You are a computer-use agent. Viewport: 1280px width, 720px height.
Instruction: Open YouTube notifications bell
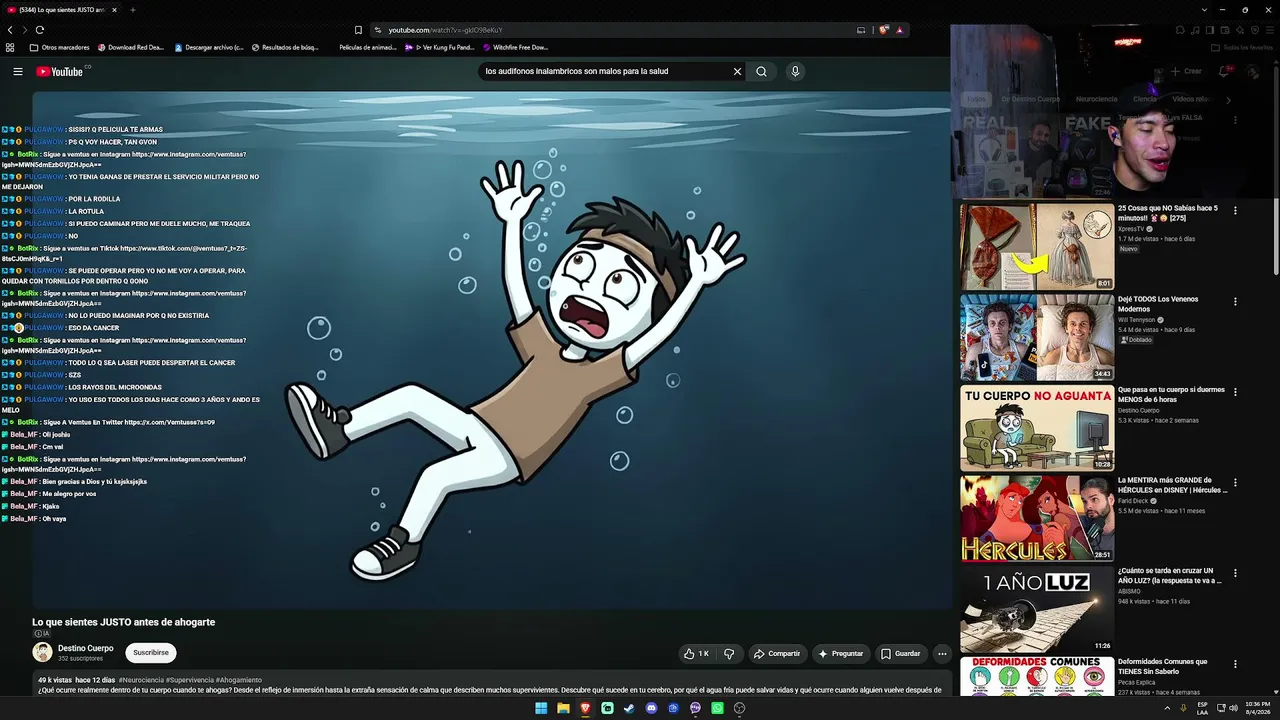tap(1224, 71)
